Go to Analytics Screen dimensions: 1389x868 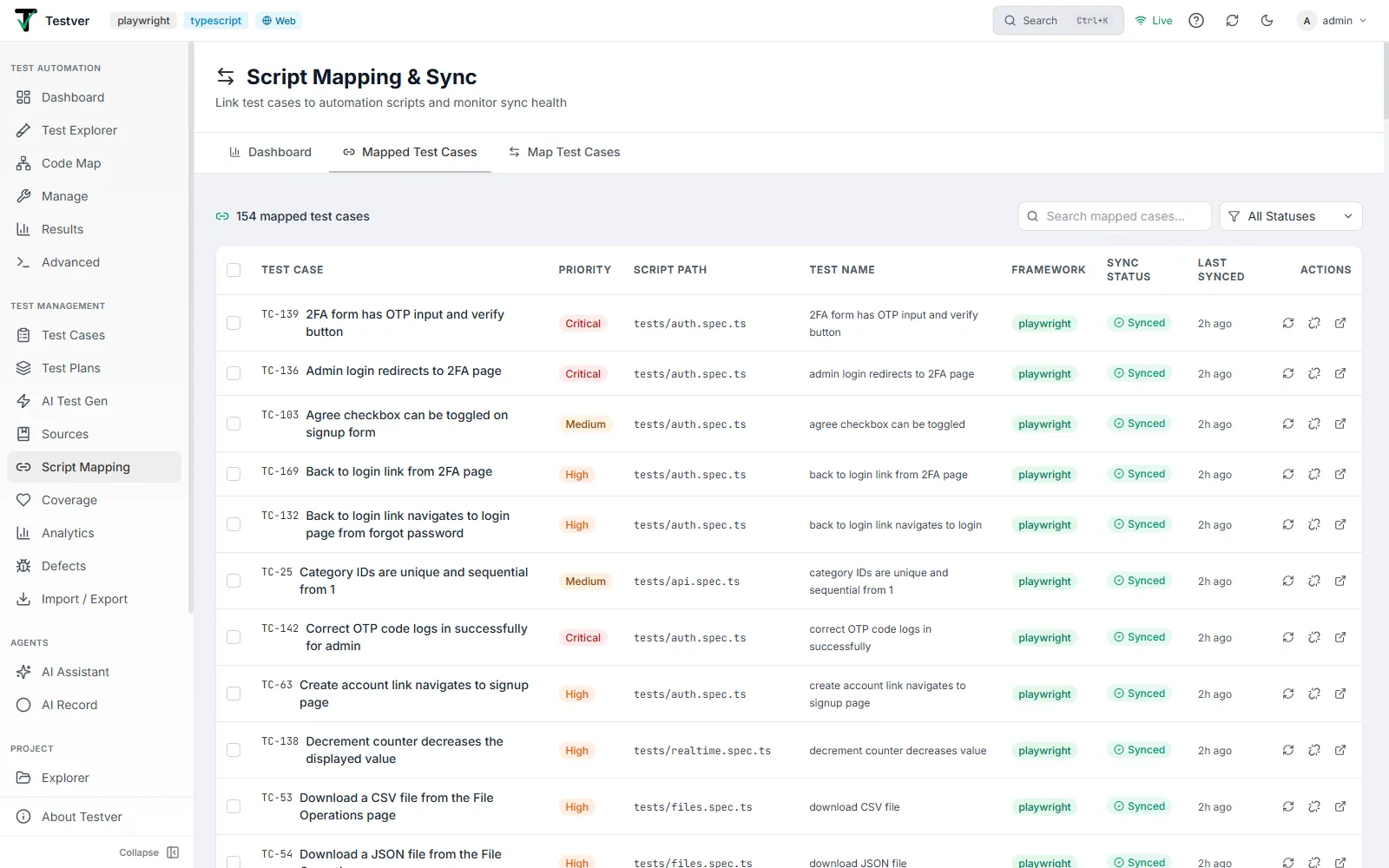(94, 533)
